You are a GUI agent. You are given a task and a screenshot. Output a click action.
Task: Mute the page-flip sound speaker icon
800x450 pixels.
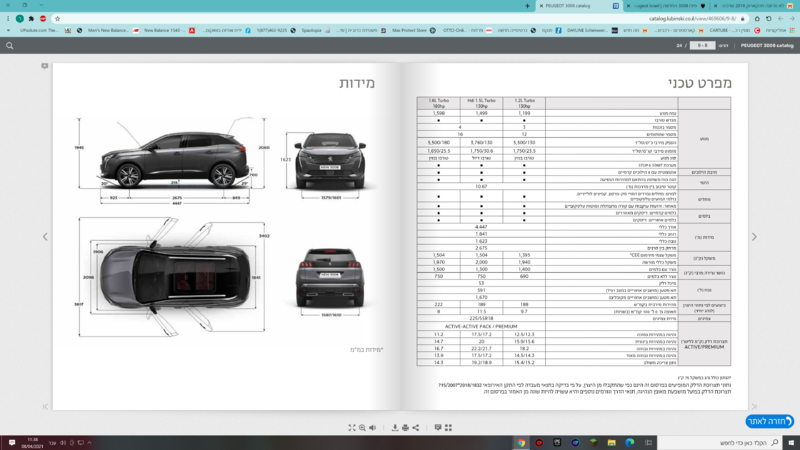point(373,428)
